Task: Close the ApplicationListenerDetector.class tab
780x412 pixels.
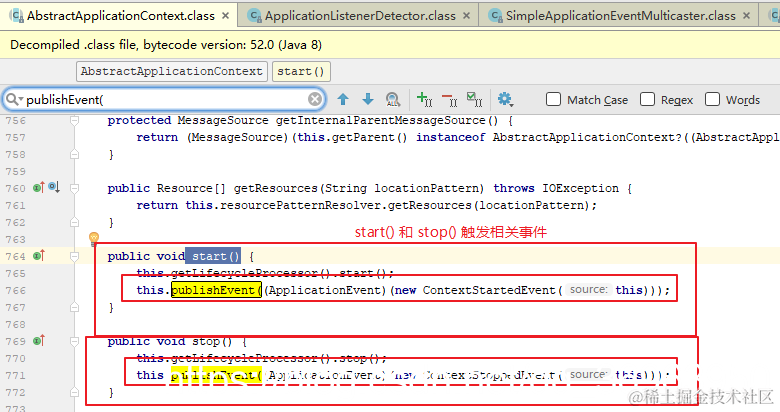Action: 466,16
